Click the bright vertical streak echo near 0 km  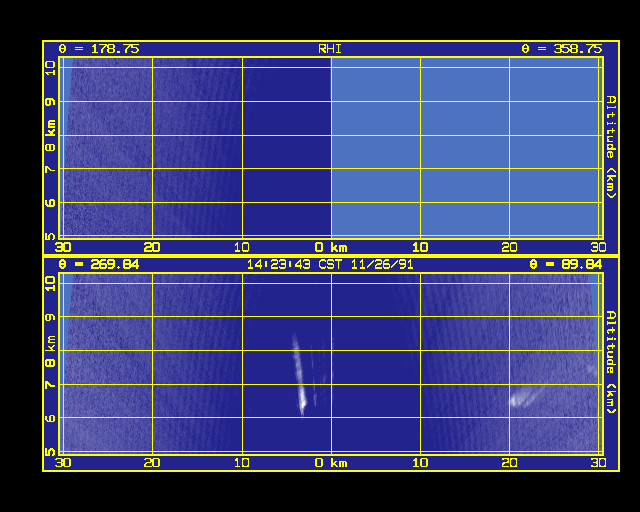(x=300, y=375)
